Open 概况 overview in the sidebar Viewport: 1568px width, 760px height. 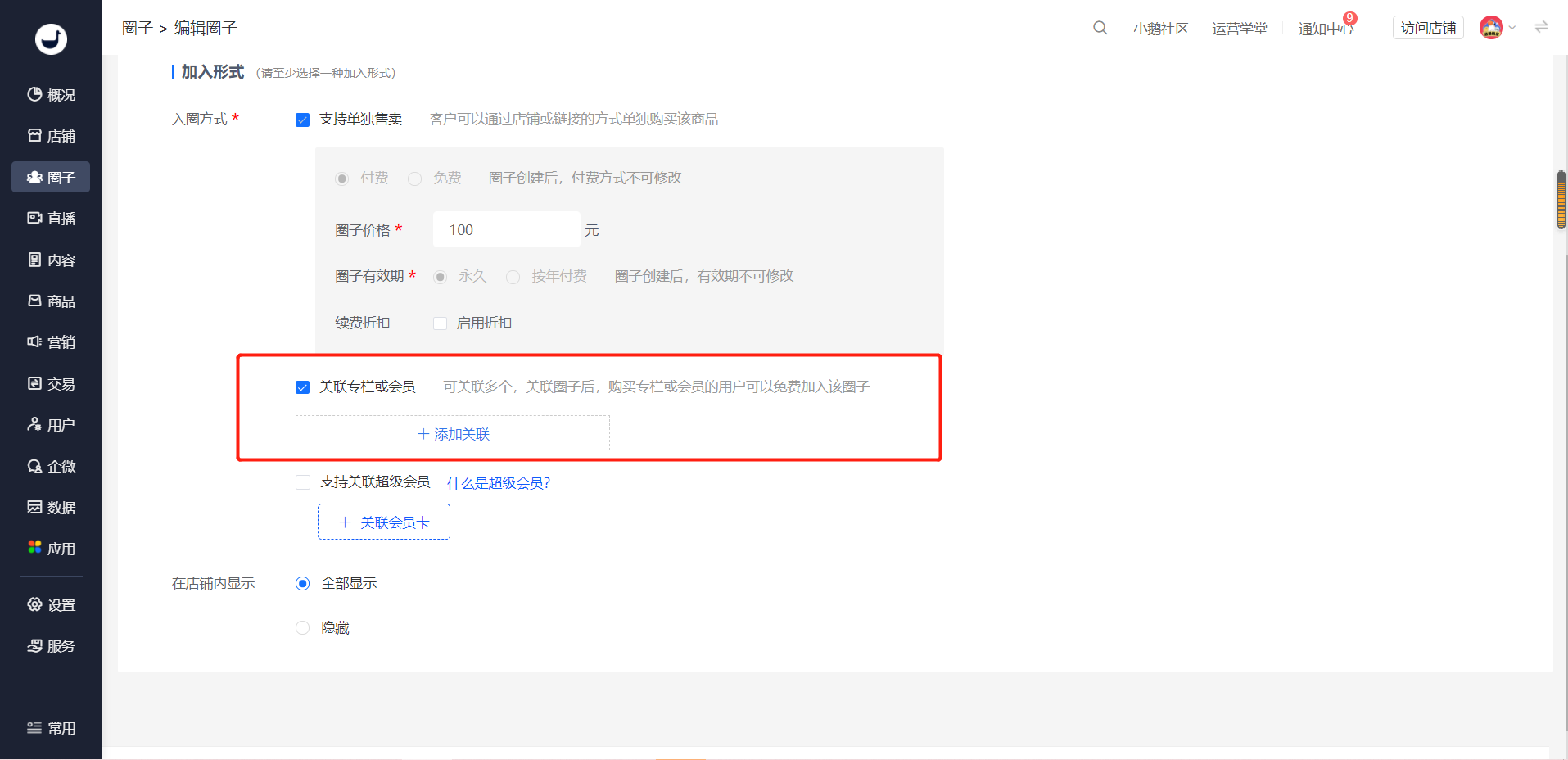[51, 95]
